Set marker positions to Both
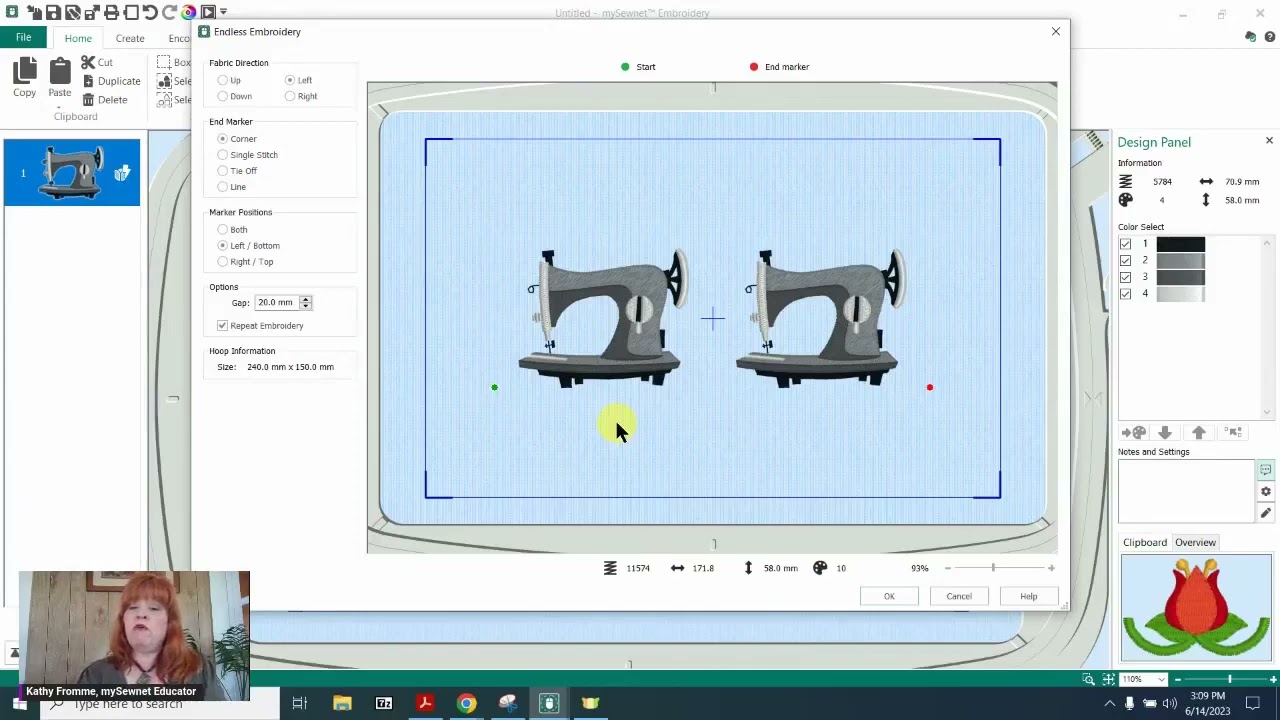This screenshot has height=720, width=1280. [223, 230]
